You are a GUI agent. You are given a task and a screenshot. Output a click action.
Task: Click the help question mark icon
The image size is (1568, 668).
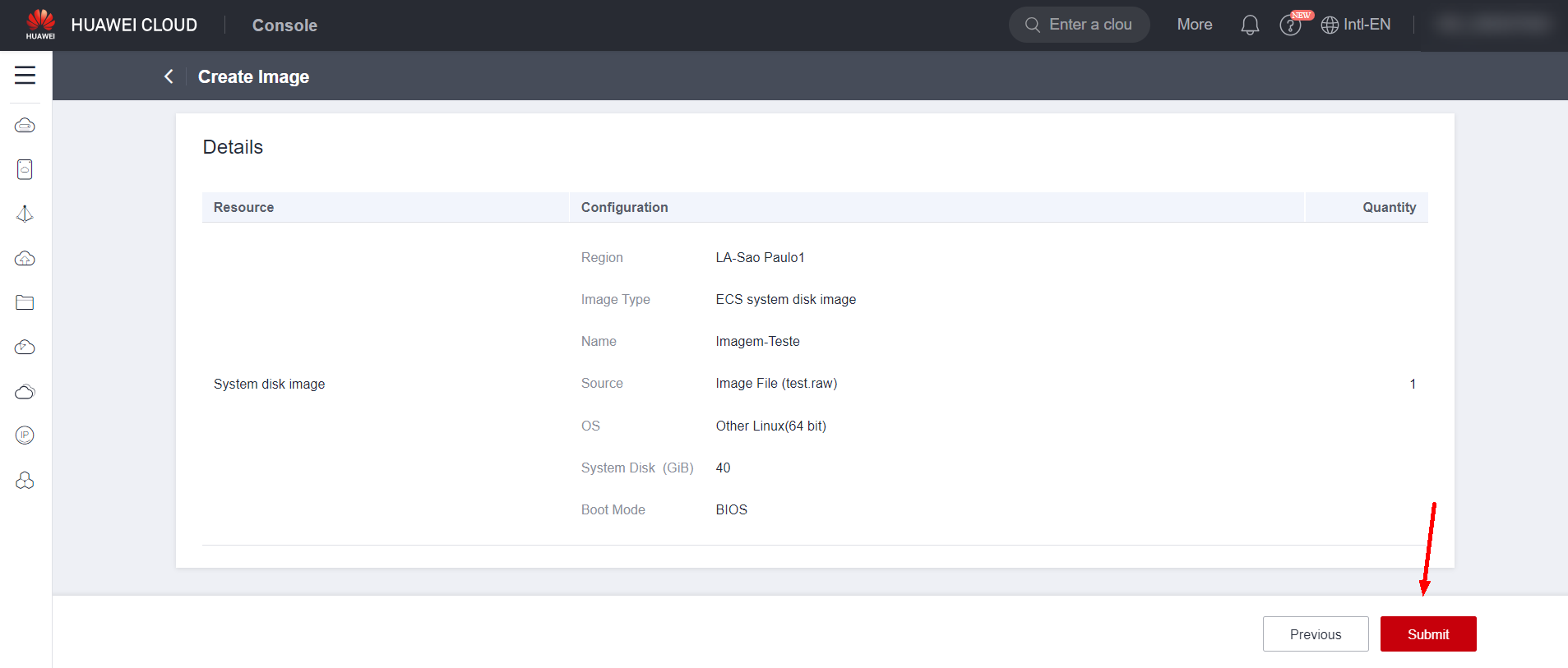click(x=1290, y=25)
